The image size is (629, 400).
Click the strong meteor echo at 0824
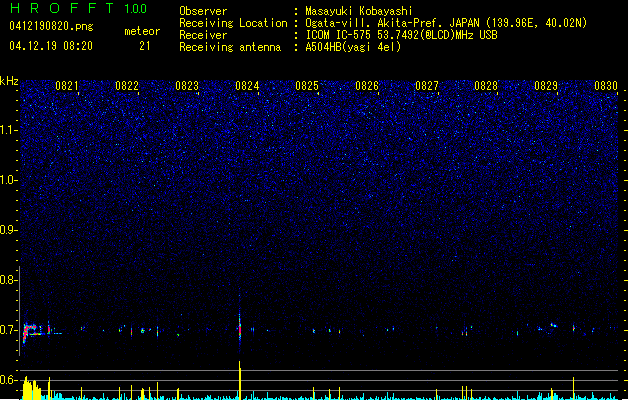240,326
